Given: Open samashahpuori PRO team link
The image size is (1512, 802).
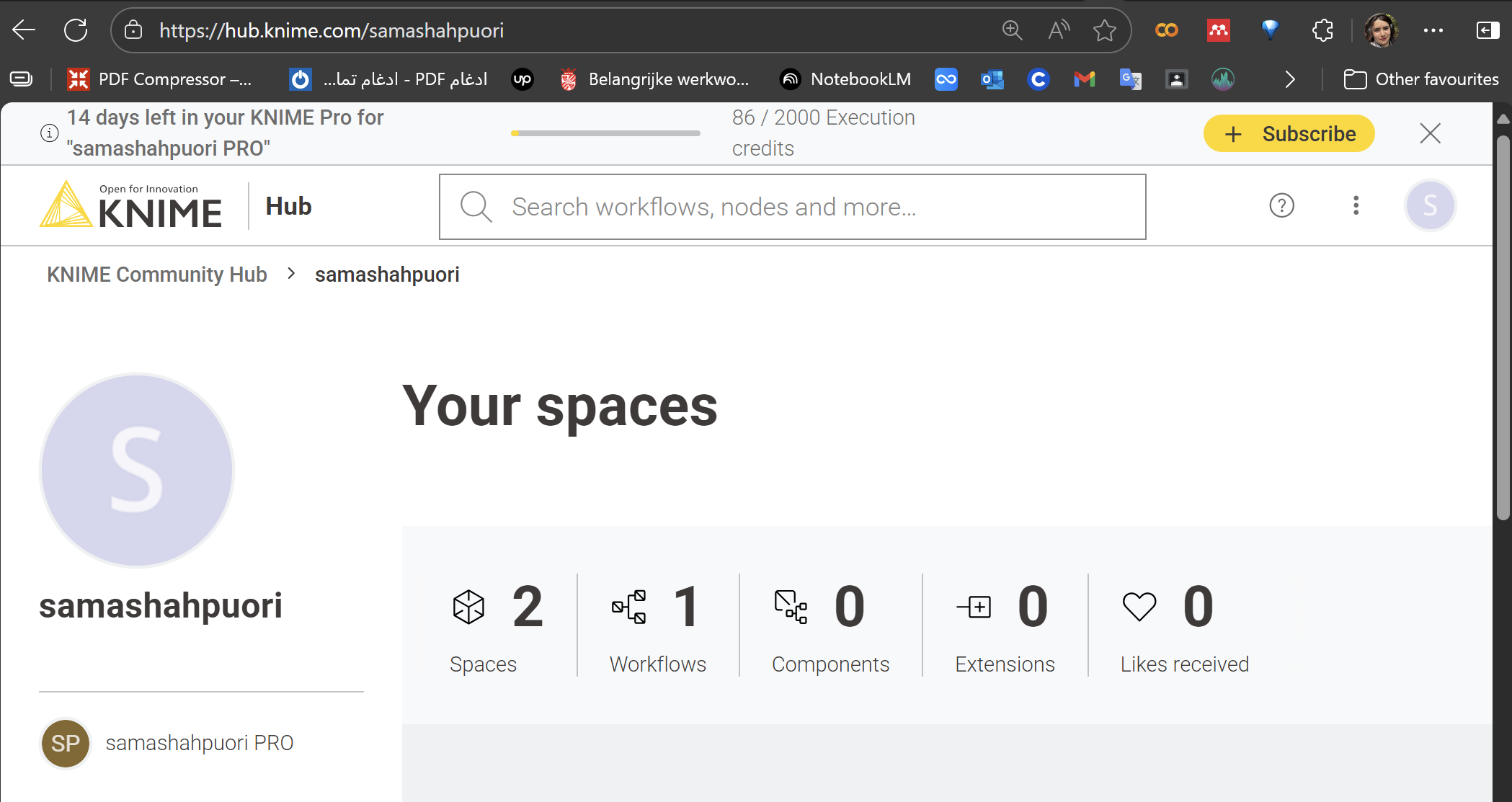Looking at the screenshot, I should point(199,743).
